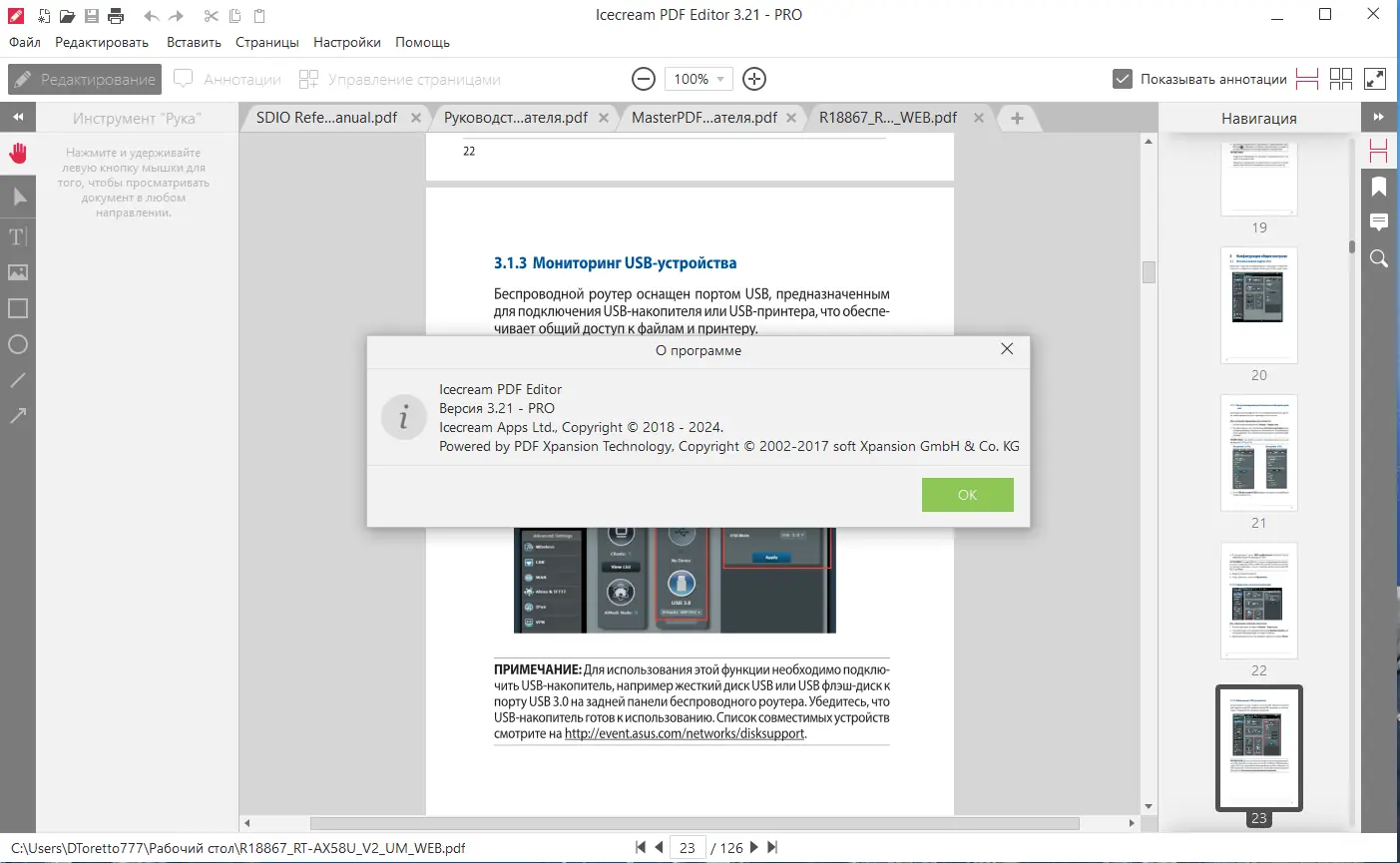Screen dimensions: 1400x863
Task: Paste from clipboard with the paste icon
Action: tap(259, 16)
